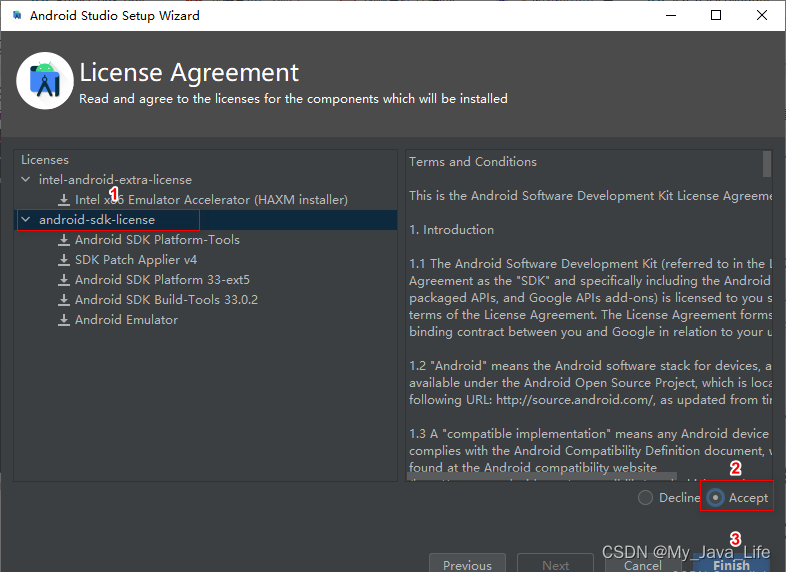The height and width of the screenshot is (572, 786).
Task: Choose the Decline radio button
Action: tap(645, 498)
